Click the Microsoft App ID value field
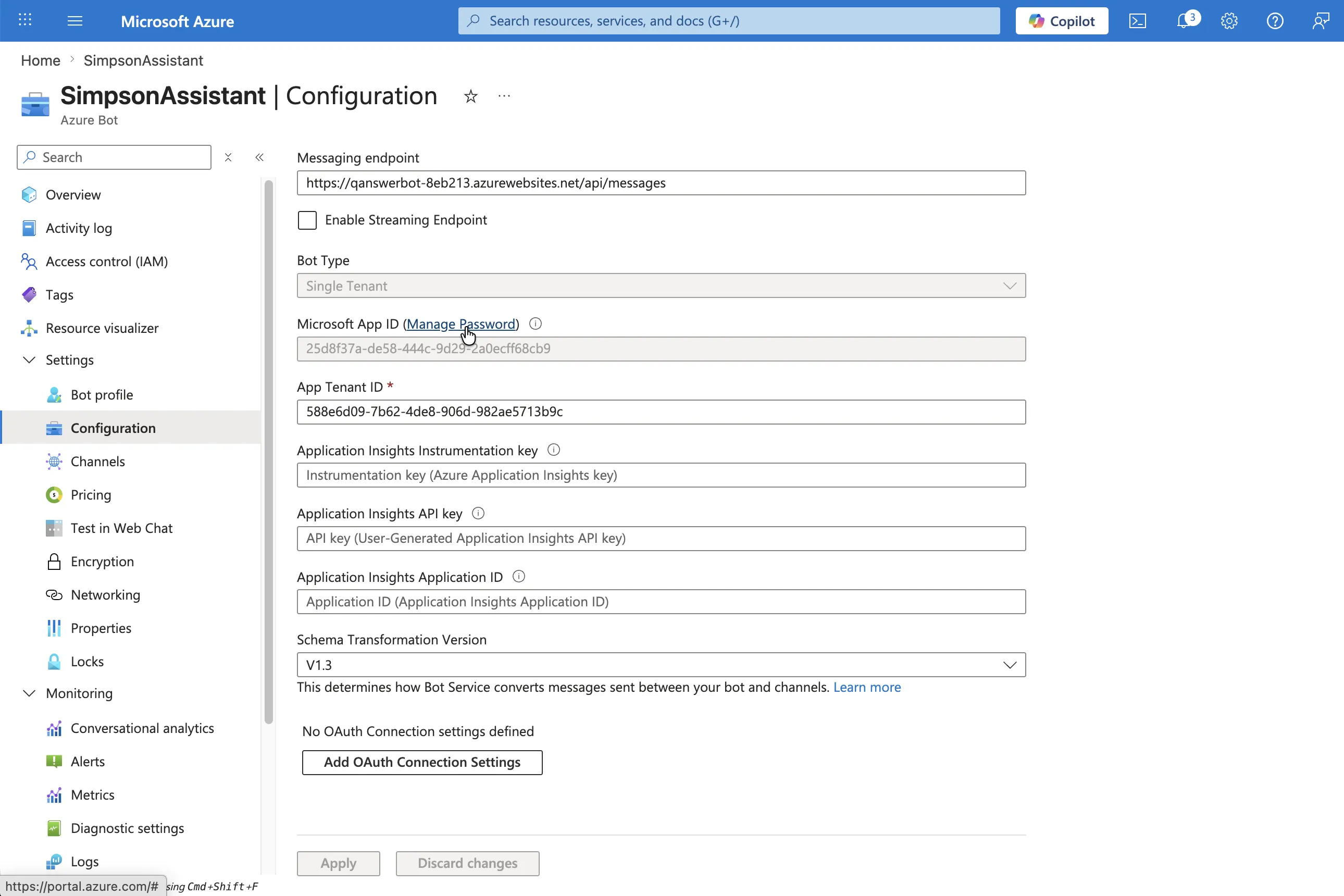This screenshot has height=896, width=1344. (661, 349)
